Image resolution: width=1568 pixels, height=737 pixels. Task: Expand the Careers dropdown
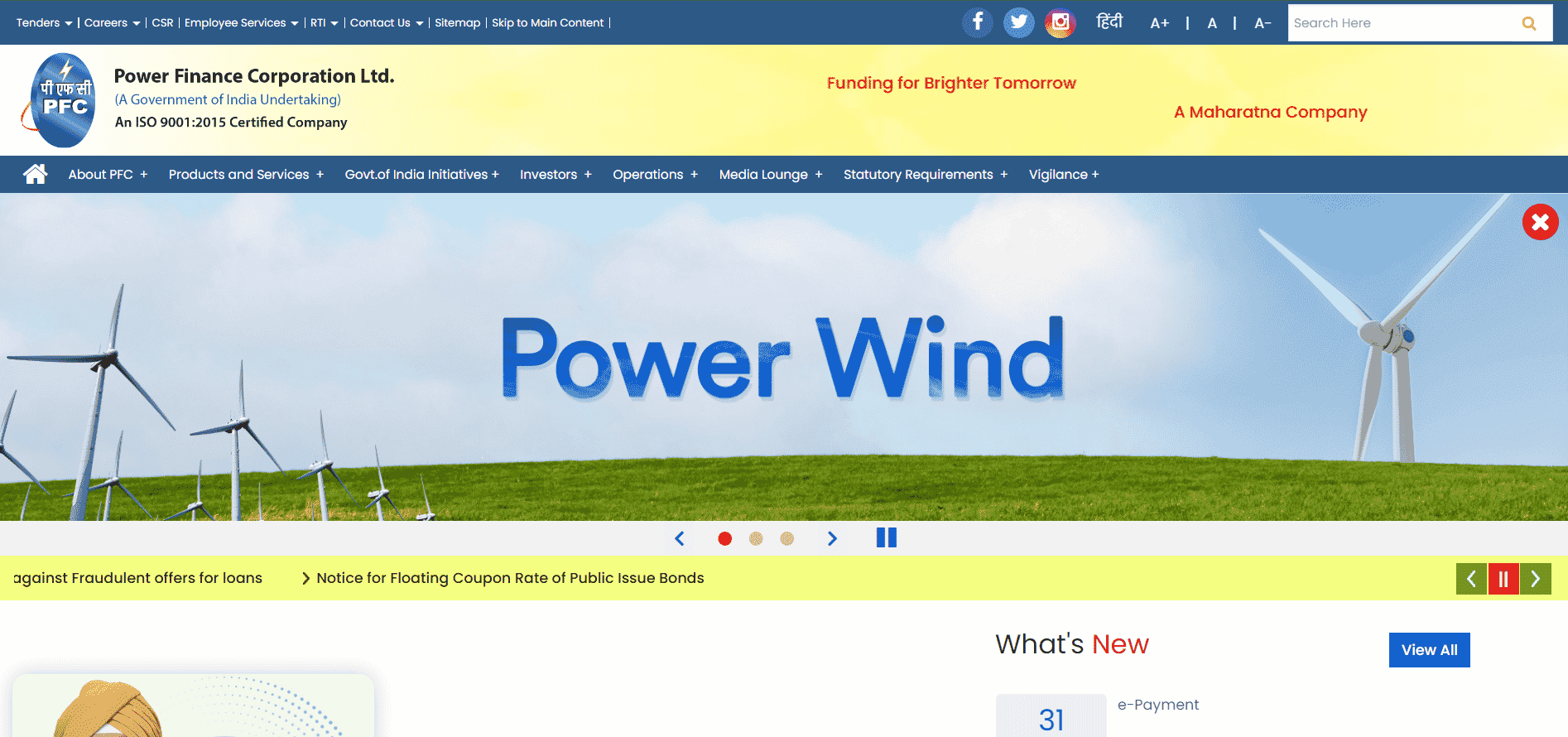point(112,22)
